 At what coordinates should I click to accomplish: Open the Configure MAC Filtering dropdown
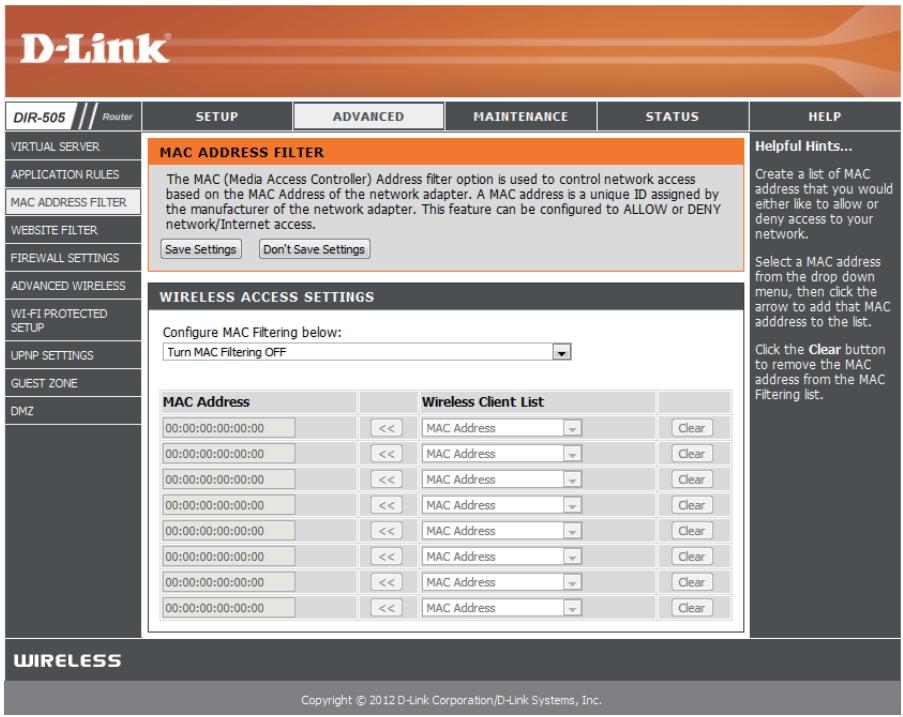pyautogui.click(x=367, y=352)
